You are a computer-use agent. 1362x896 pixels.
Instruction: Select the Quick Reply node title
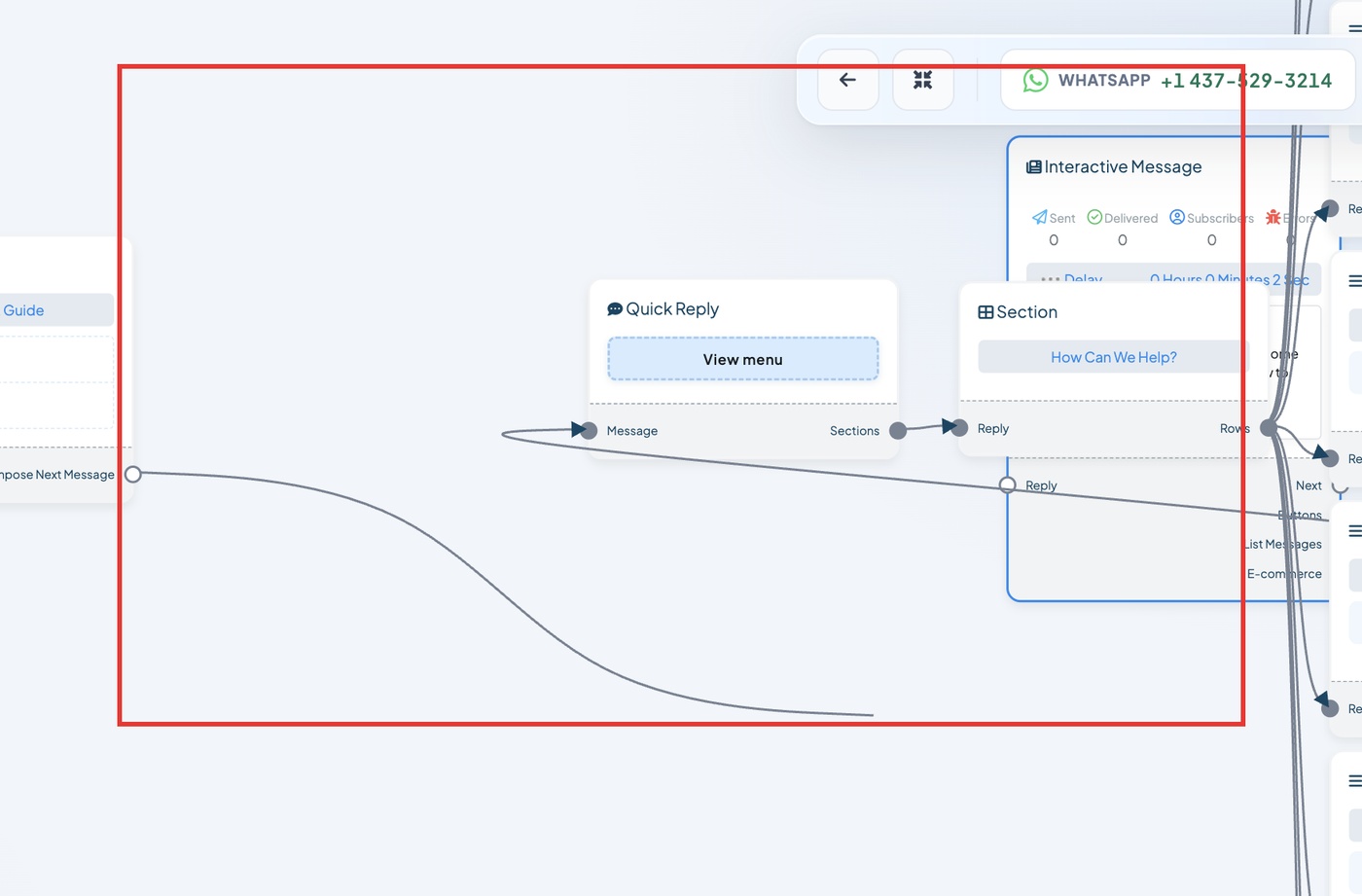(x=672, y=309)
